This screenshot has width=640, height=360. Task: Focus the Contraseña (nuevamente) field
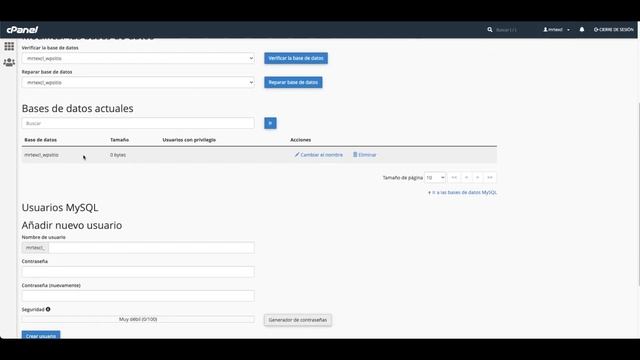click(x=138, y=296)
